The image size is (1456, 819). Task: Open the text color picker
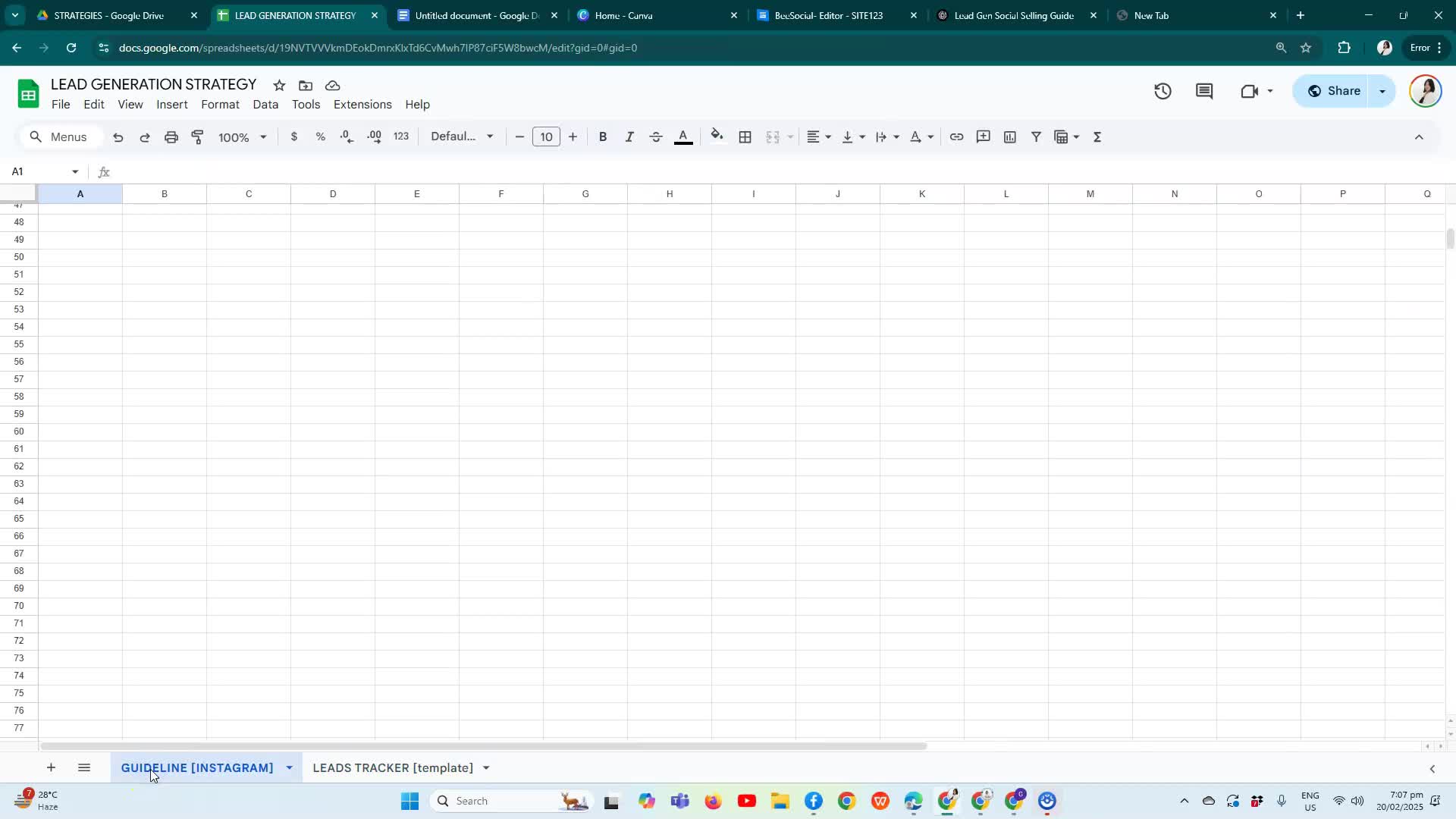(683, 137)
